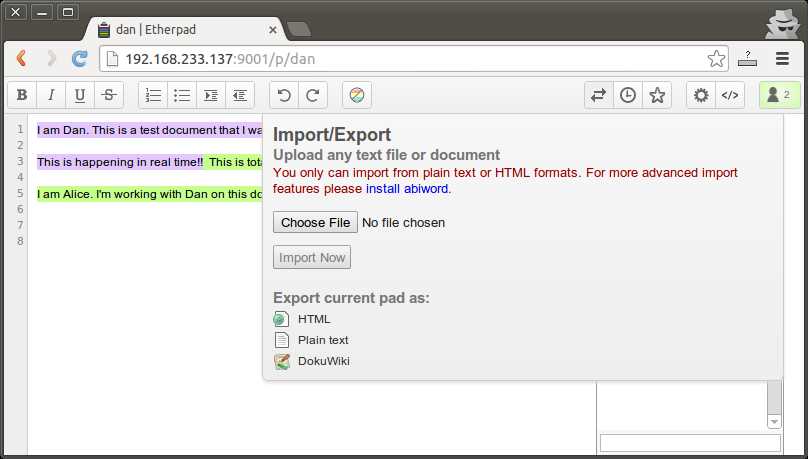
Task: Close the Import/Export panel via arrows icon
Action: [x=599, y=95]
